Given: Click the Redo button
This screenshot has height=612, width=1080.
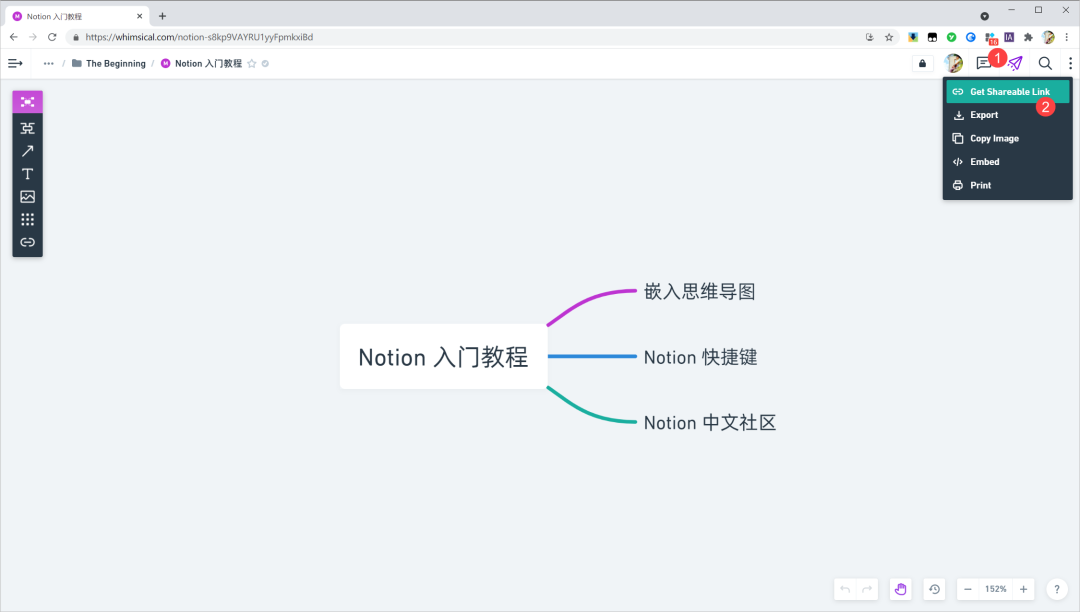Looking at the screenshot, I should point(867,589).
